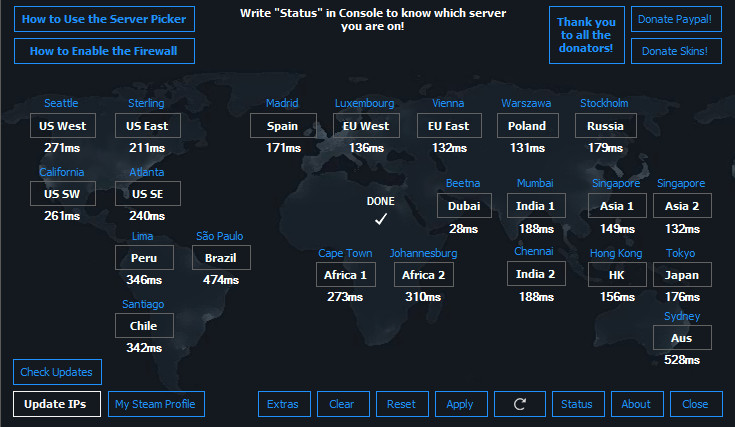735x427 pixels.
Task: Click the DONE status text
Action: [380, 201]
